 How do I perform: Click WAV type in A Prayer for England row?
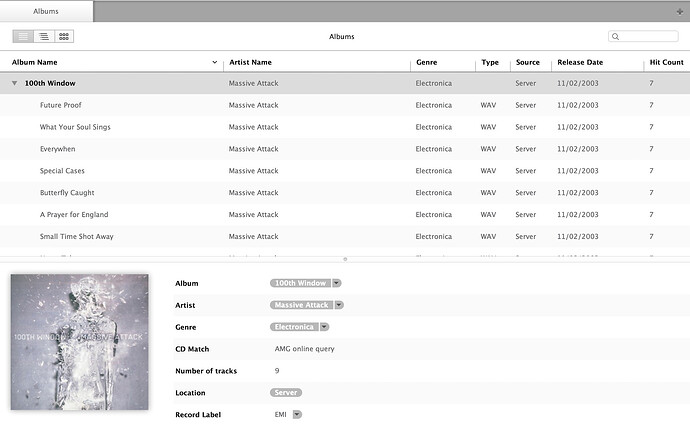(488, 215)
